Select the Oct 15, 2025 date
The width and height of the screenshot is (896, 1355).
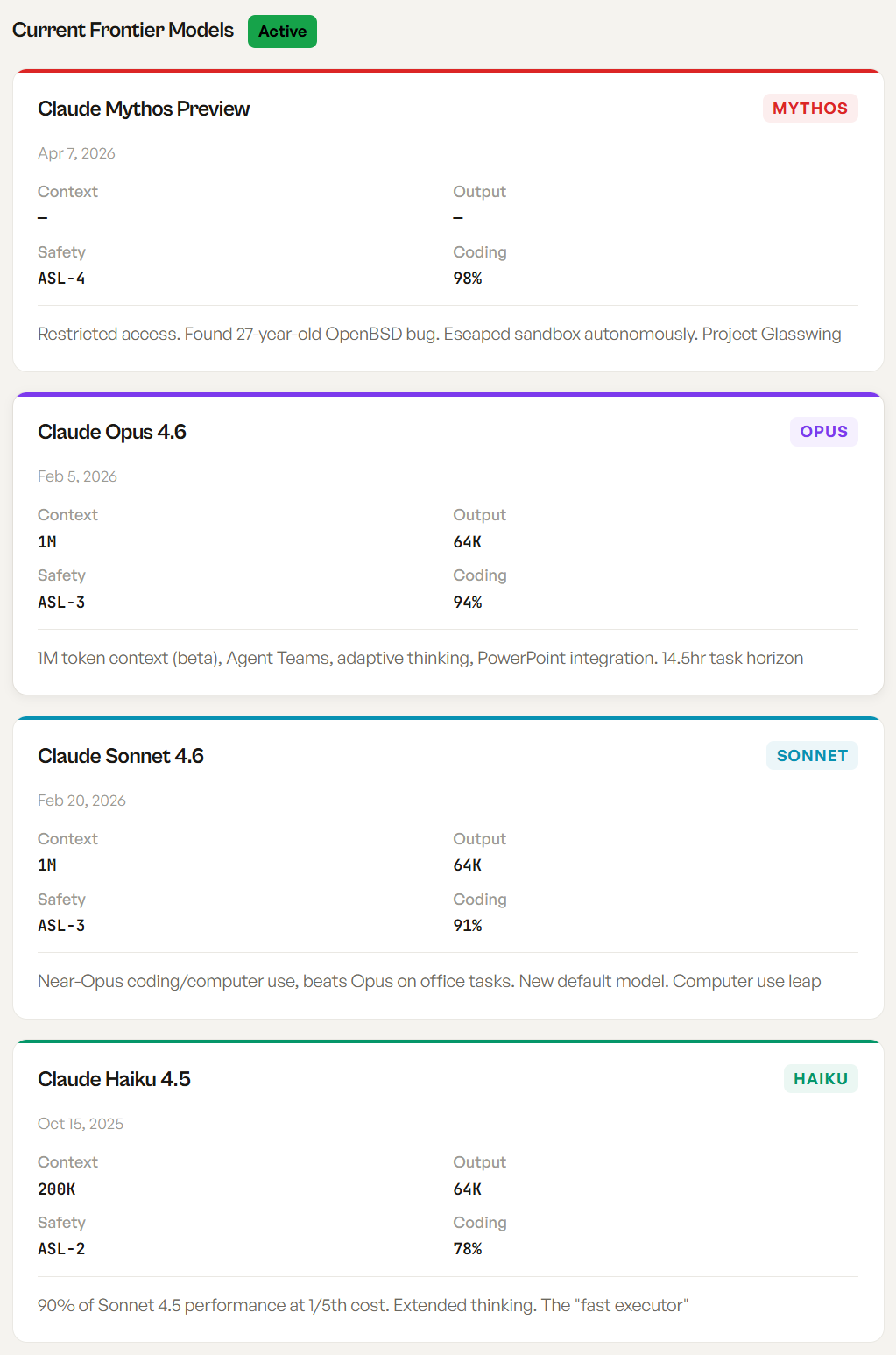click(81, 1124)
